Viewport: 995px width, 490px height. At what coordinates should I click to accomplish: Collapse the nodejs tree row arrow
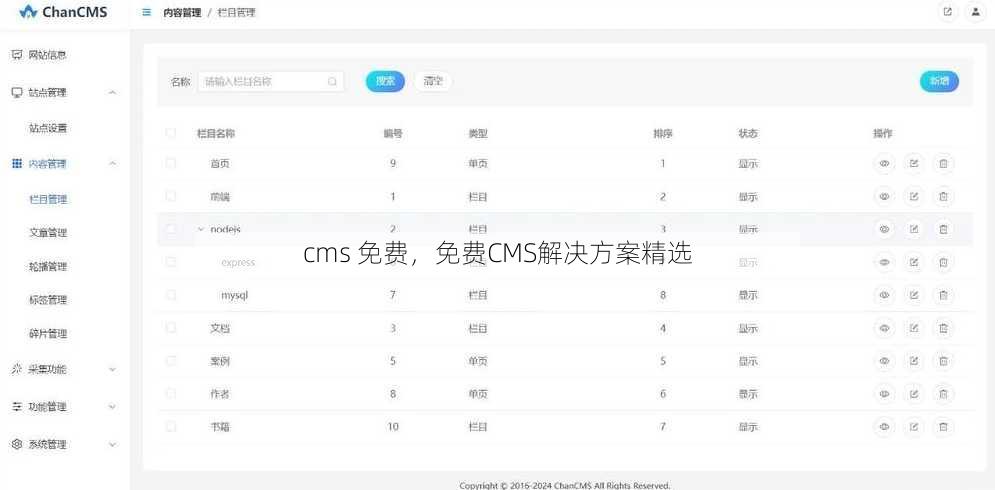[201, 229]
